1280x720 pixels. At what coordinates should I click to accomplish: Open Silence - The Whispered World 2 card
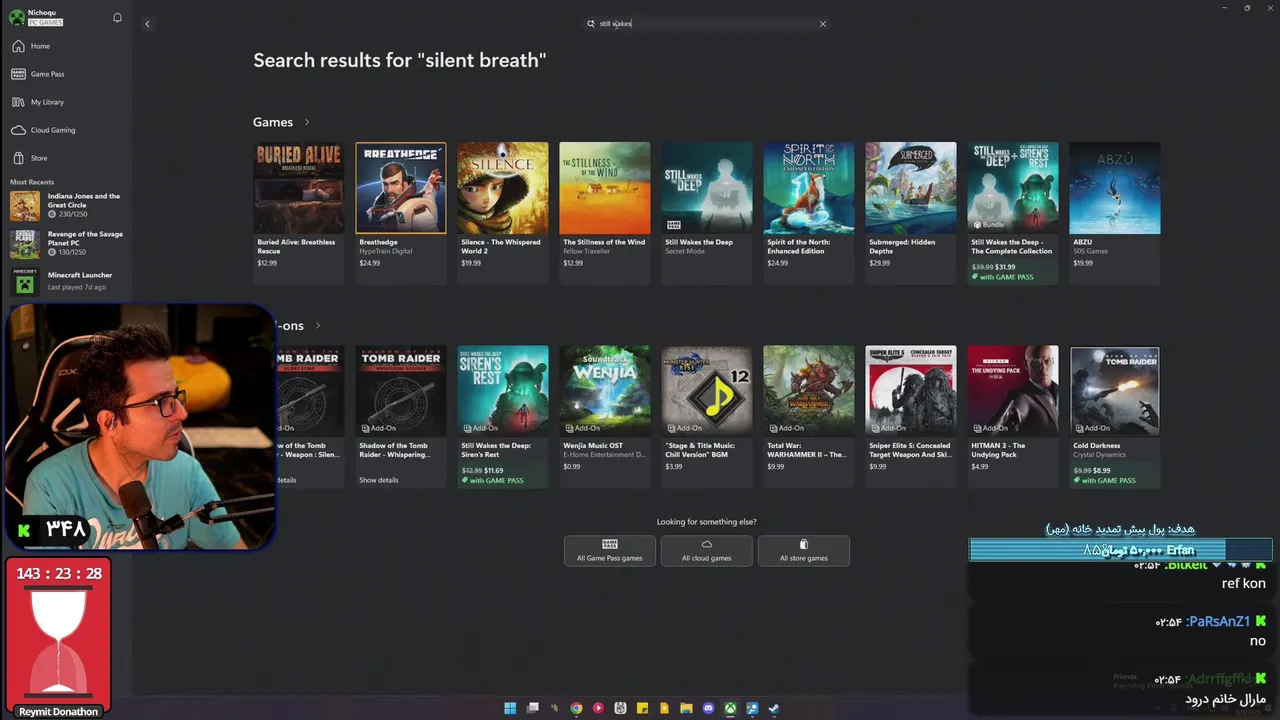[503, 213]
